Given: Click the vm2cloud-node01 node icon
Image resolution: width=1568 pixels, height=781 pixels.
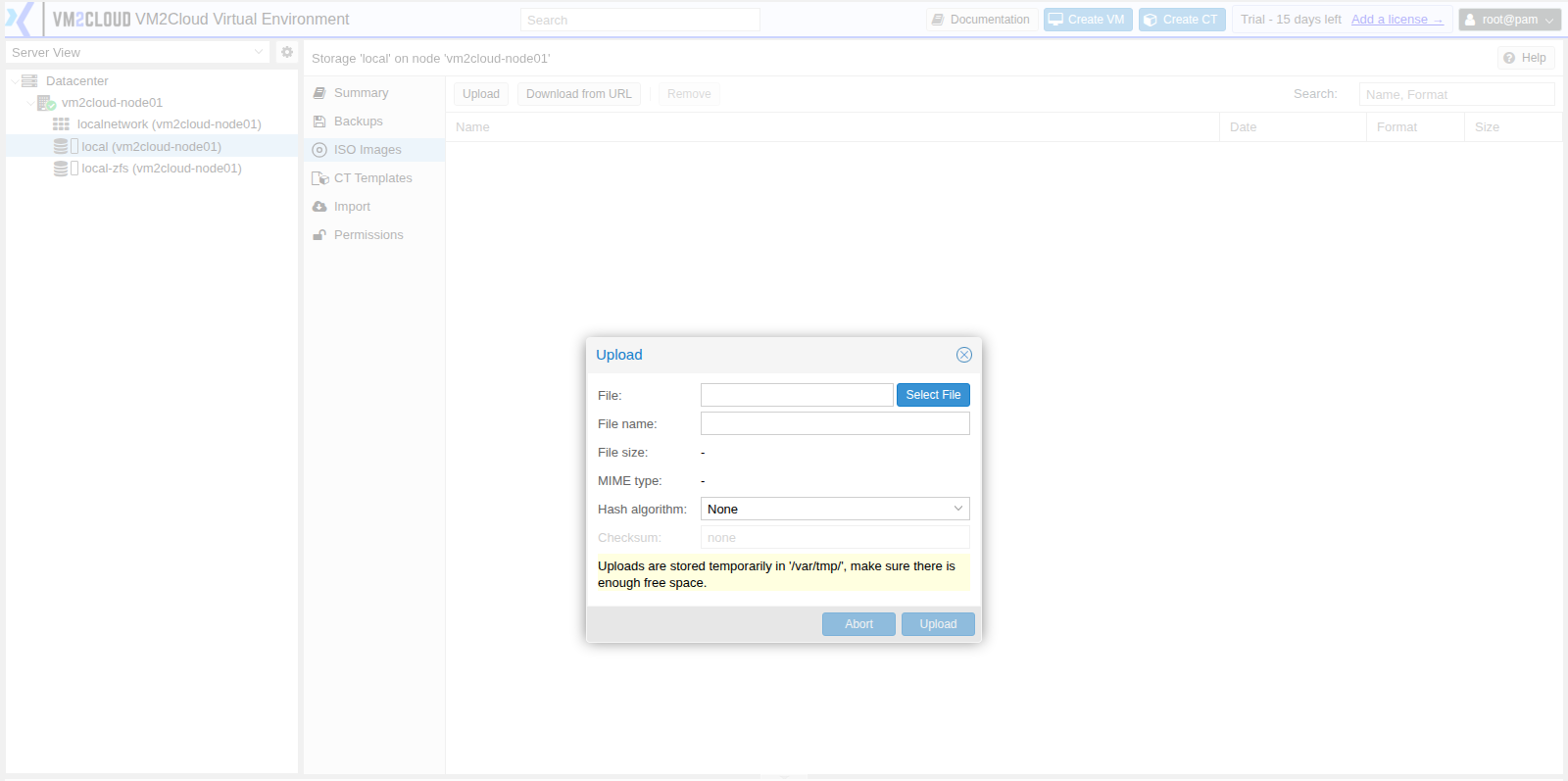Looking at the screenshot, I should click(46, 103).
